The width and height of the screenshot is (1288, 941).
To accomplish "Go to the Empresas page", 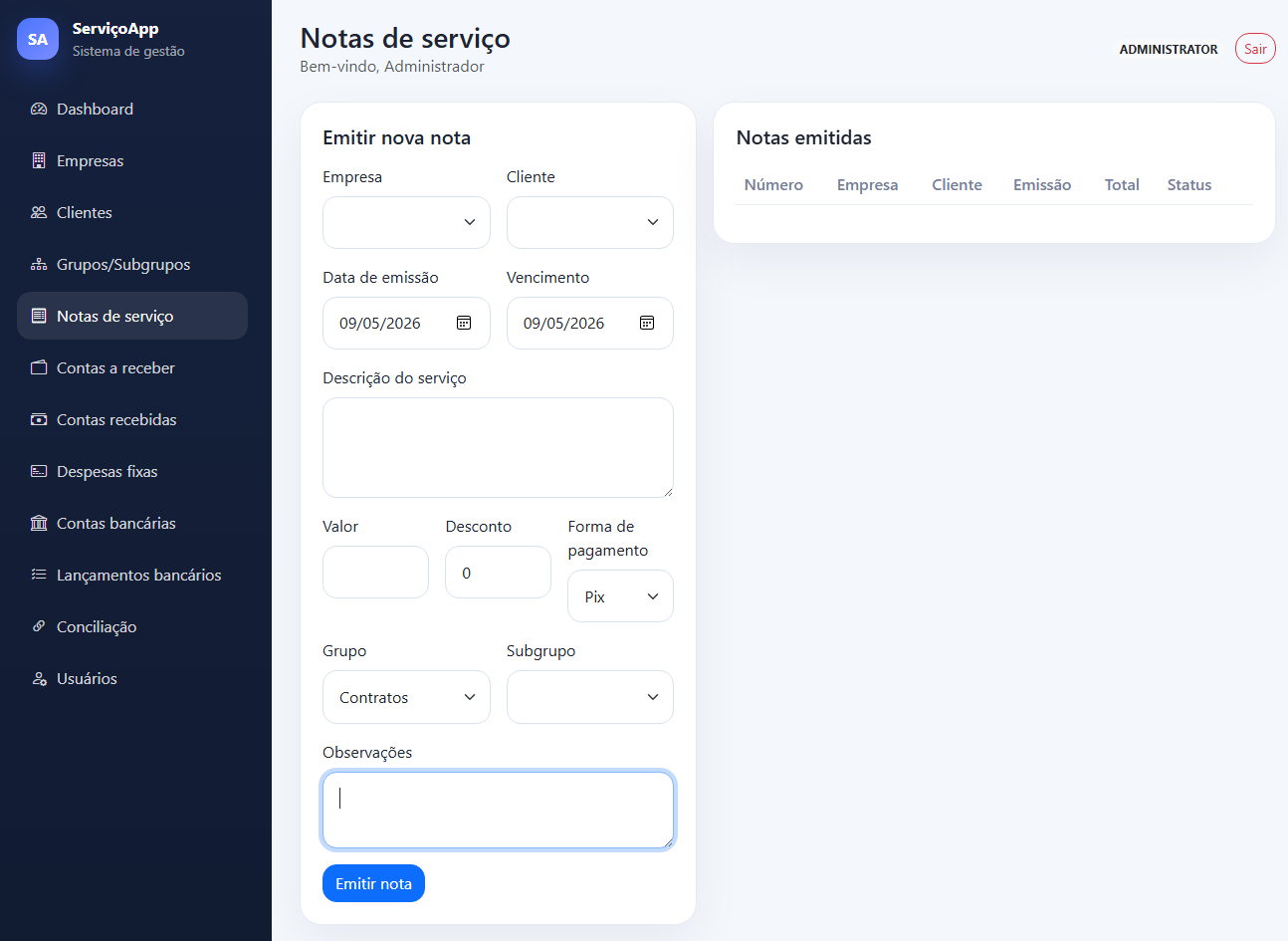I will [132, 160].
